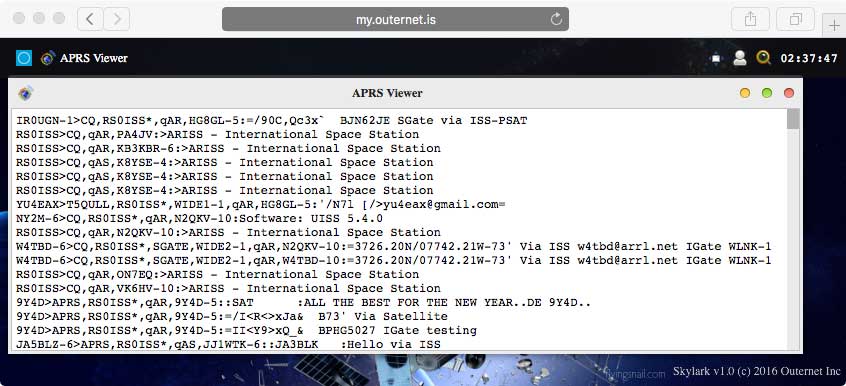Click the clock reading 02:37:47
This screenshot has height=386, width=846.
tap(809, 58)
